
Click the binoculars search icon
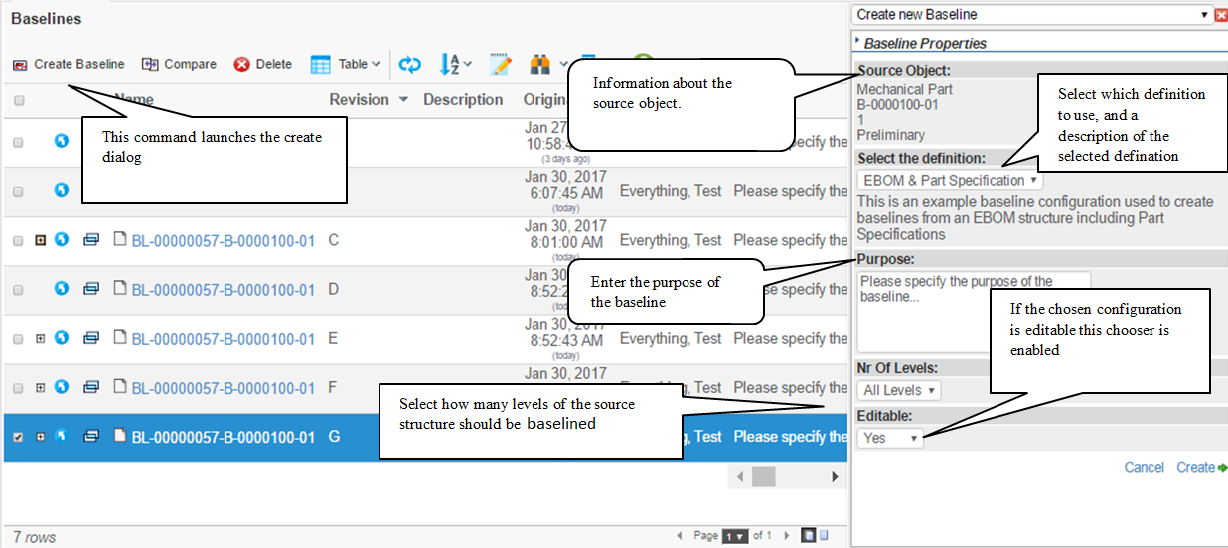coord(541,64)
